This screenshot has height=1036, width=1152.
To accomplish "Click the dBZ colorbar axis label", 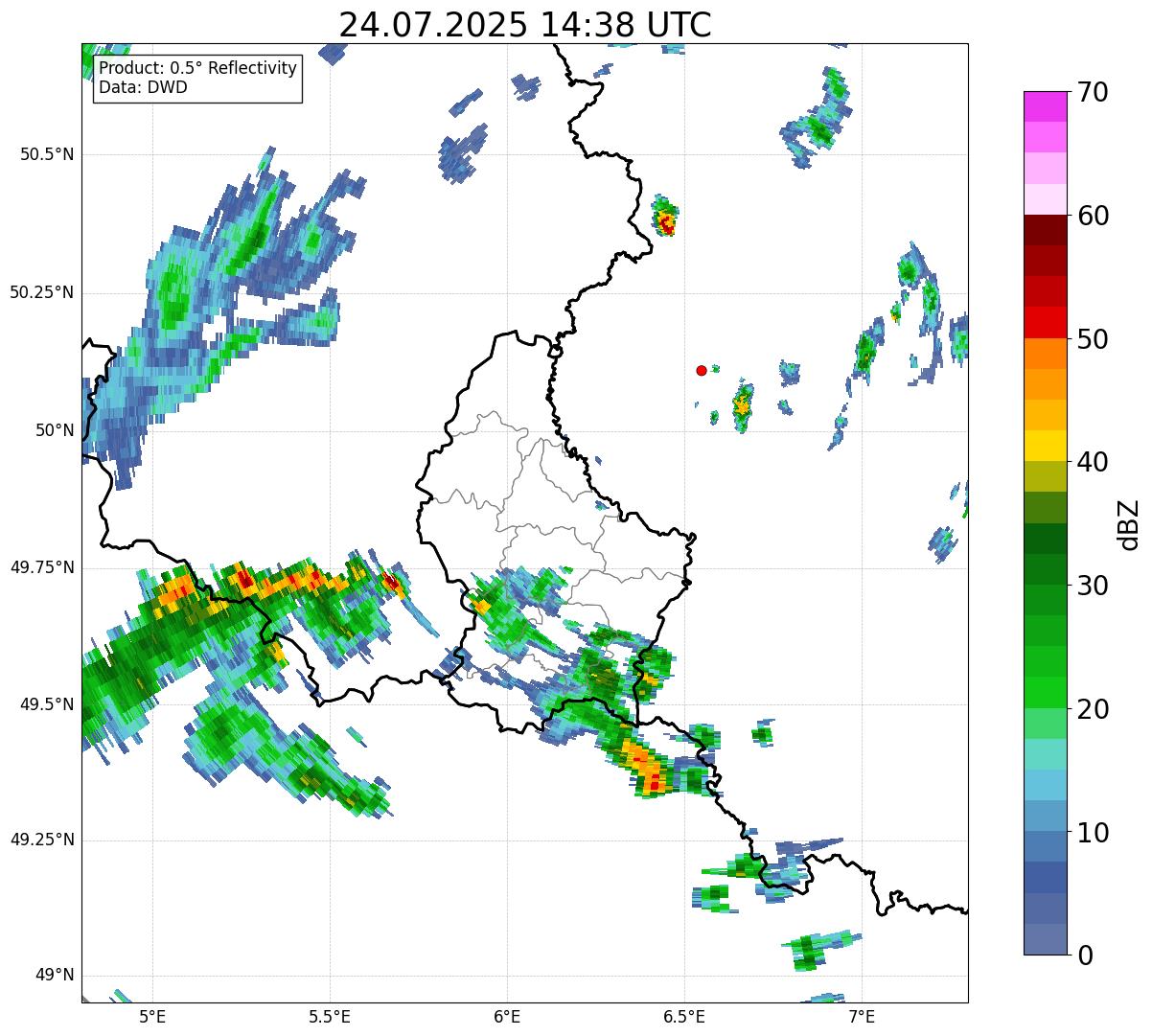I will coord(1129,523).
